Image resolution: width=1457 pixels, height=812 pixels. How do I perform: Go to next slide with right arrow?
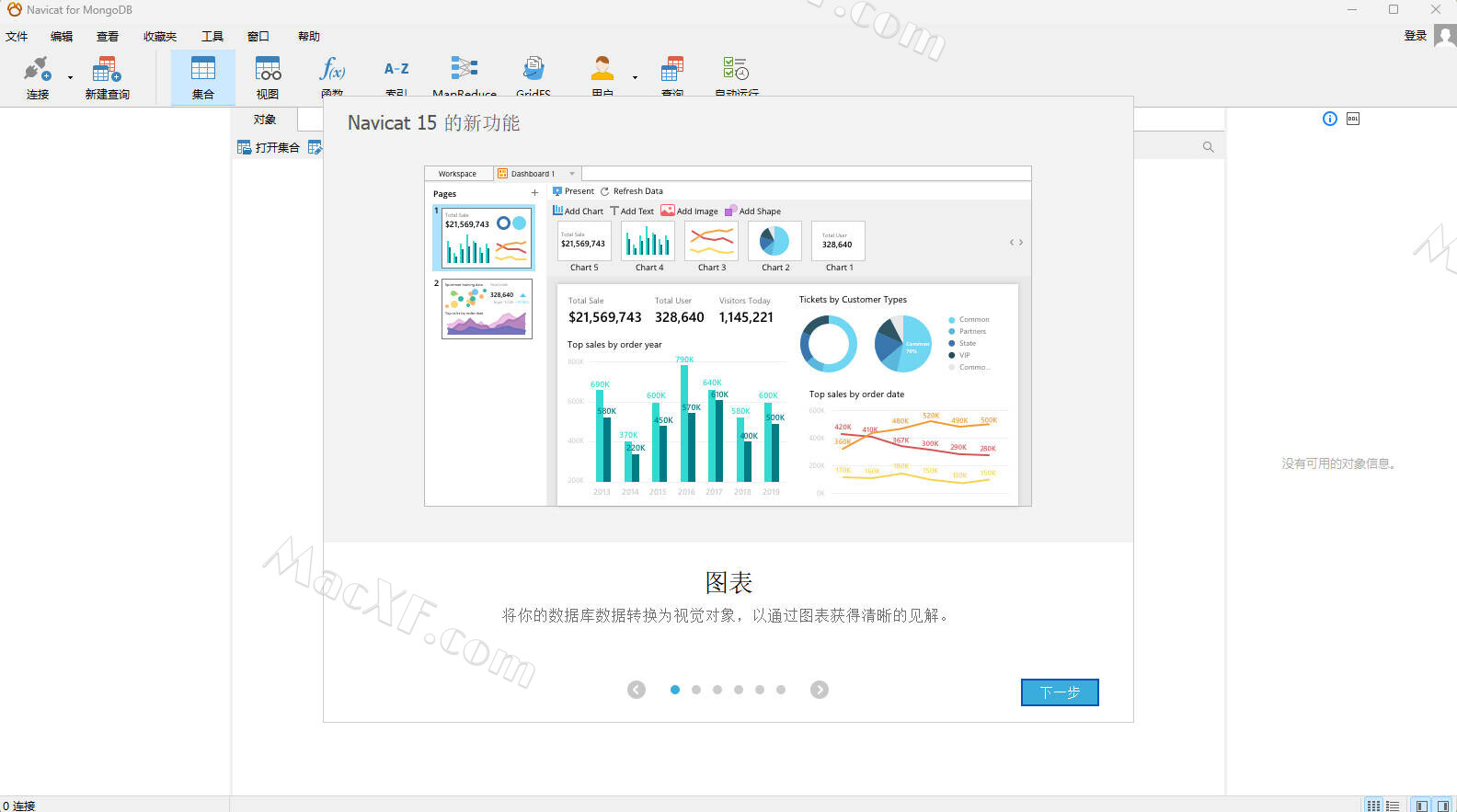click(820, 690)
